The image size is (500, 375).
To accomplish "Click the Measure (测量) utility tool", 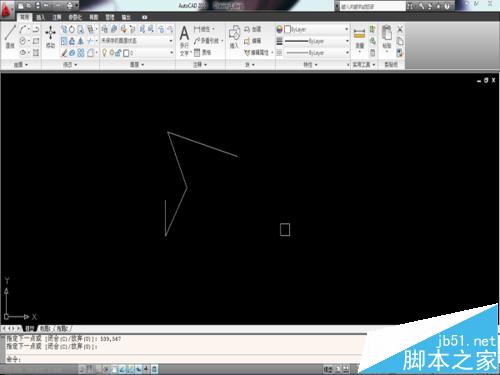I will [x=359, y=37].
